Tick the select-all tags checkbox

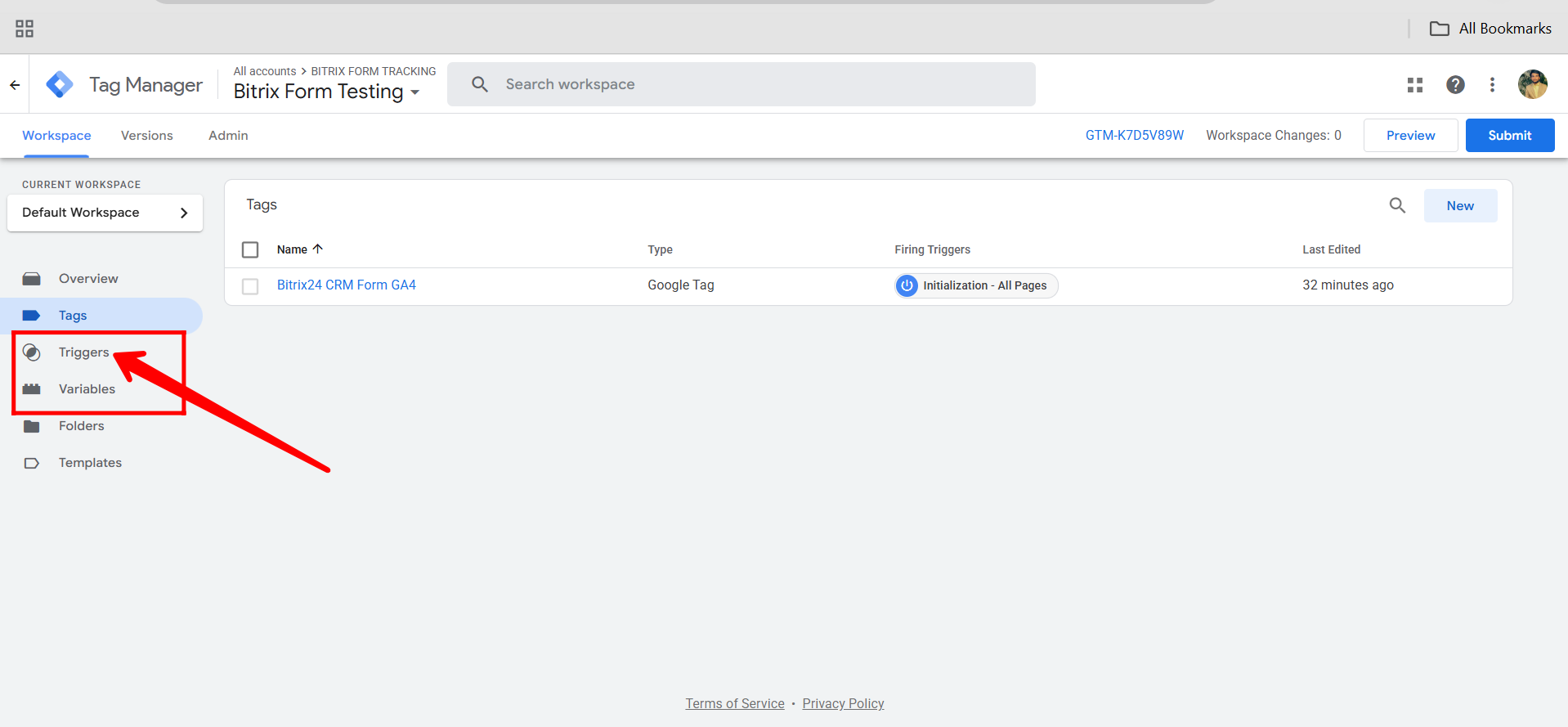[x=250, y=249]
